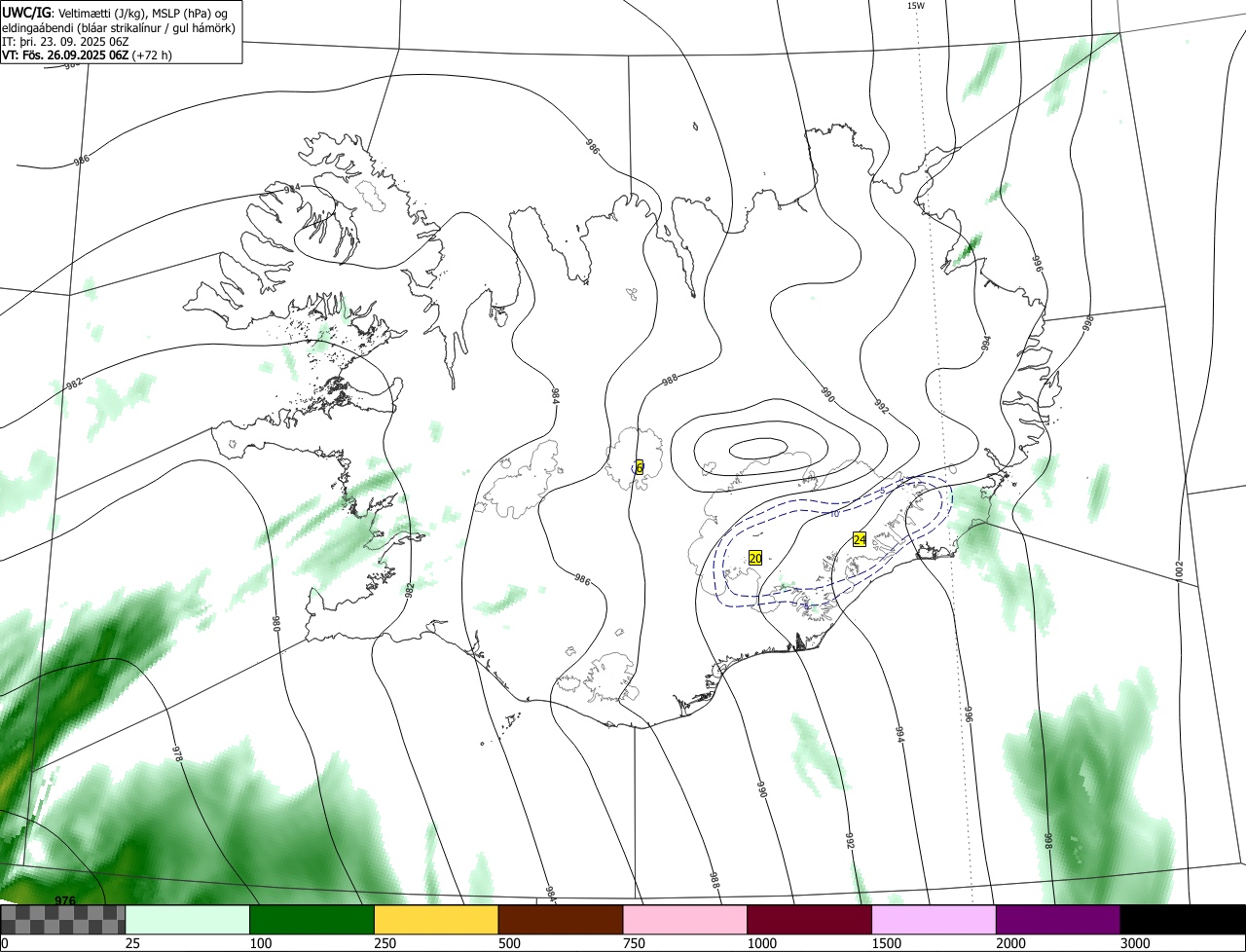Click the legend value 1000
The height and width of the screenshot is (952, 1246).
point(762,943)
